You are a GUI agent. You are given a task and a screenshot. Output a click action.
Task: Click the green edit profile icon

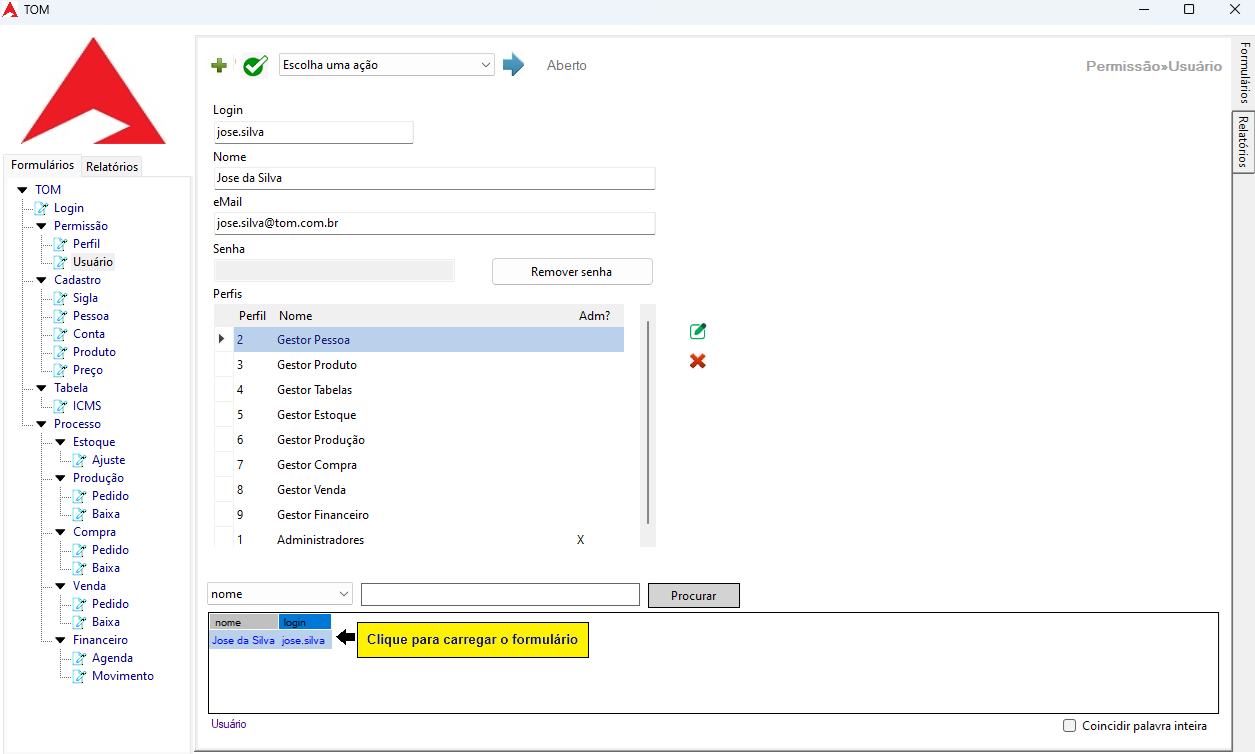pyautogui.click(x=698, y=331)
